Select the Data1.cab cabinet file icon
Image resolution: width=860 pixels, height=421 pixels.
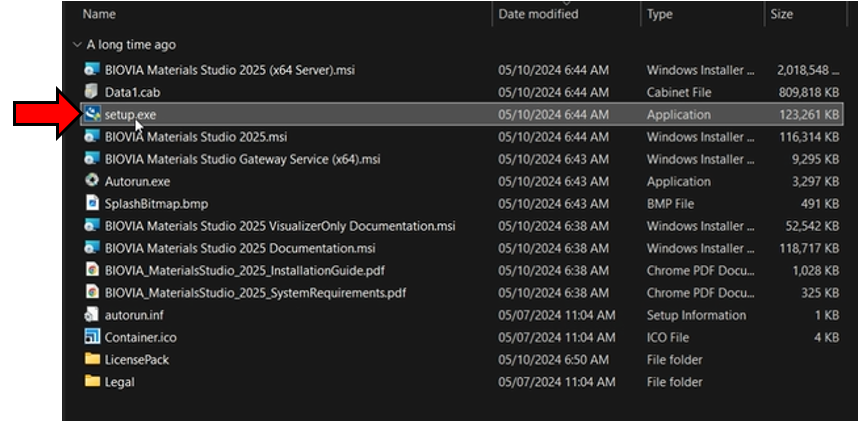click(92, 92)
